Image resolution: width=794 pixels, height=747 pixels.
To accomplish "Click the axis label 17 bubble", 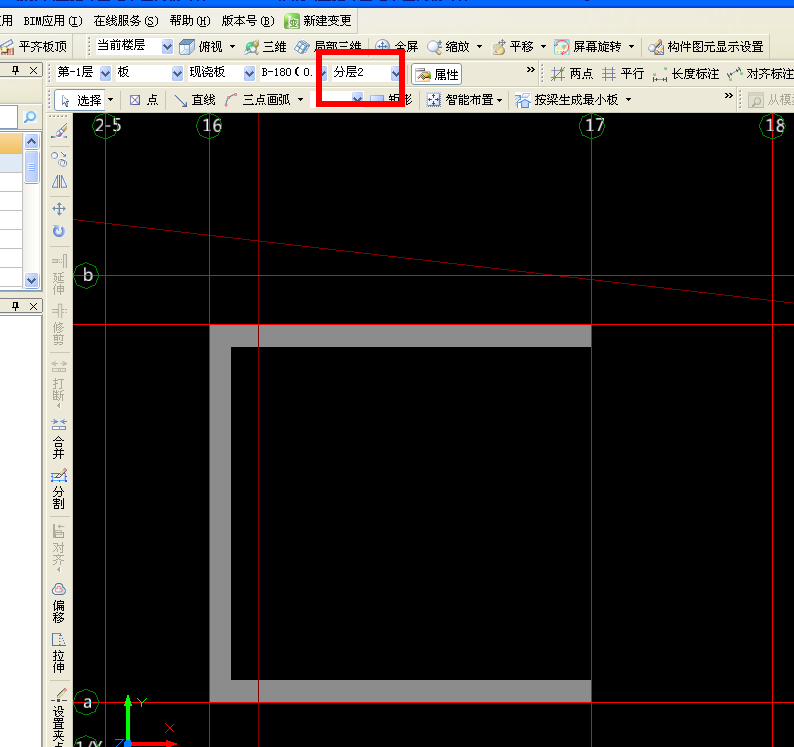I will (x=592, y=125).
